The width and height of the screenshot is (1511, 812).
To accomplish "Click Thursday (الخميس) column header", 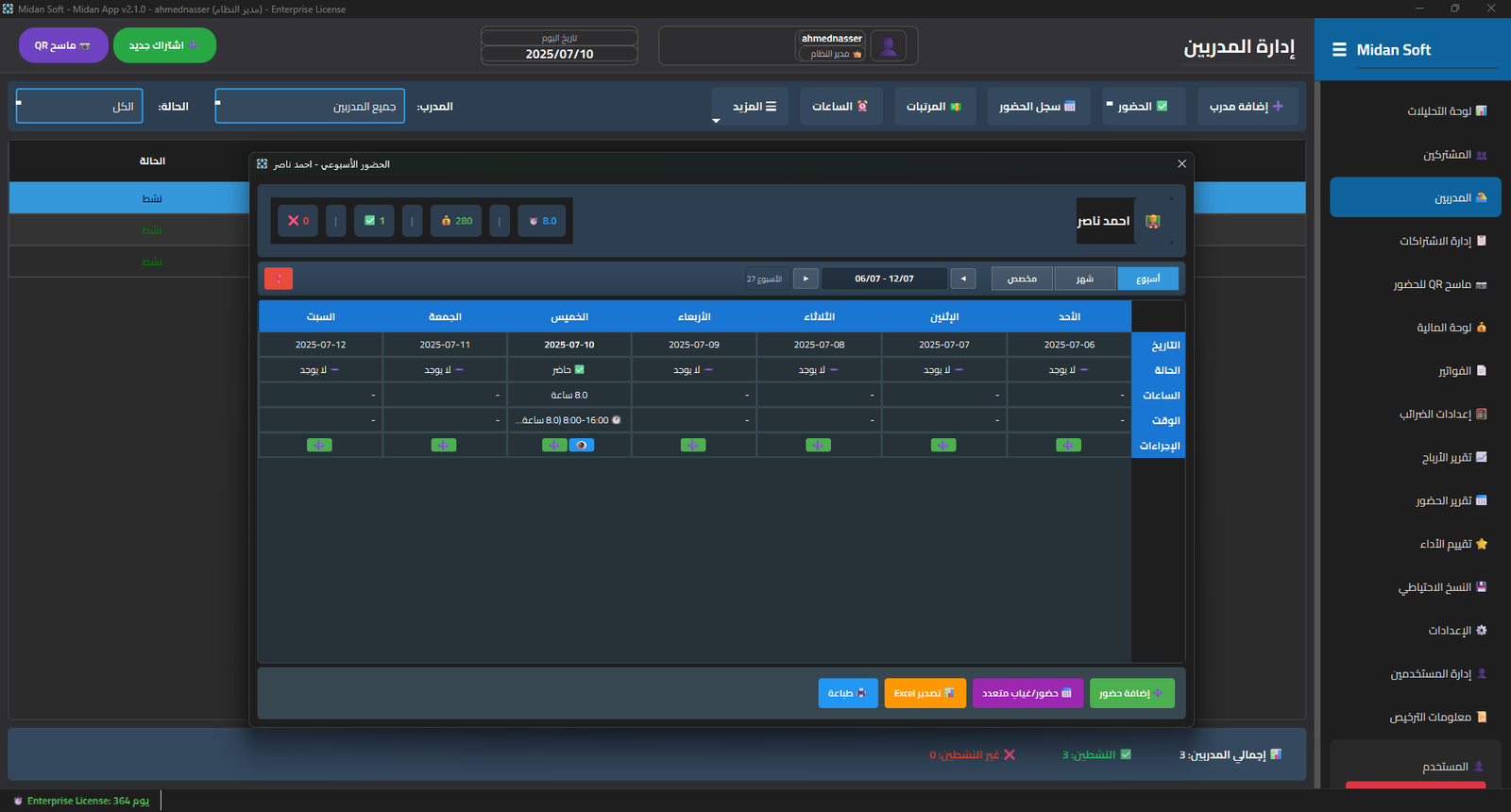I will [569, 316].
